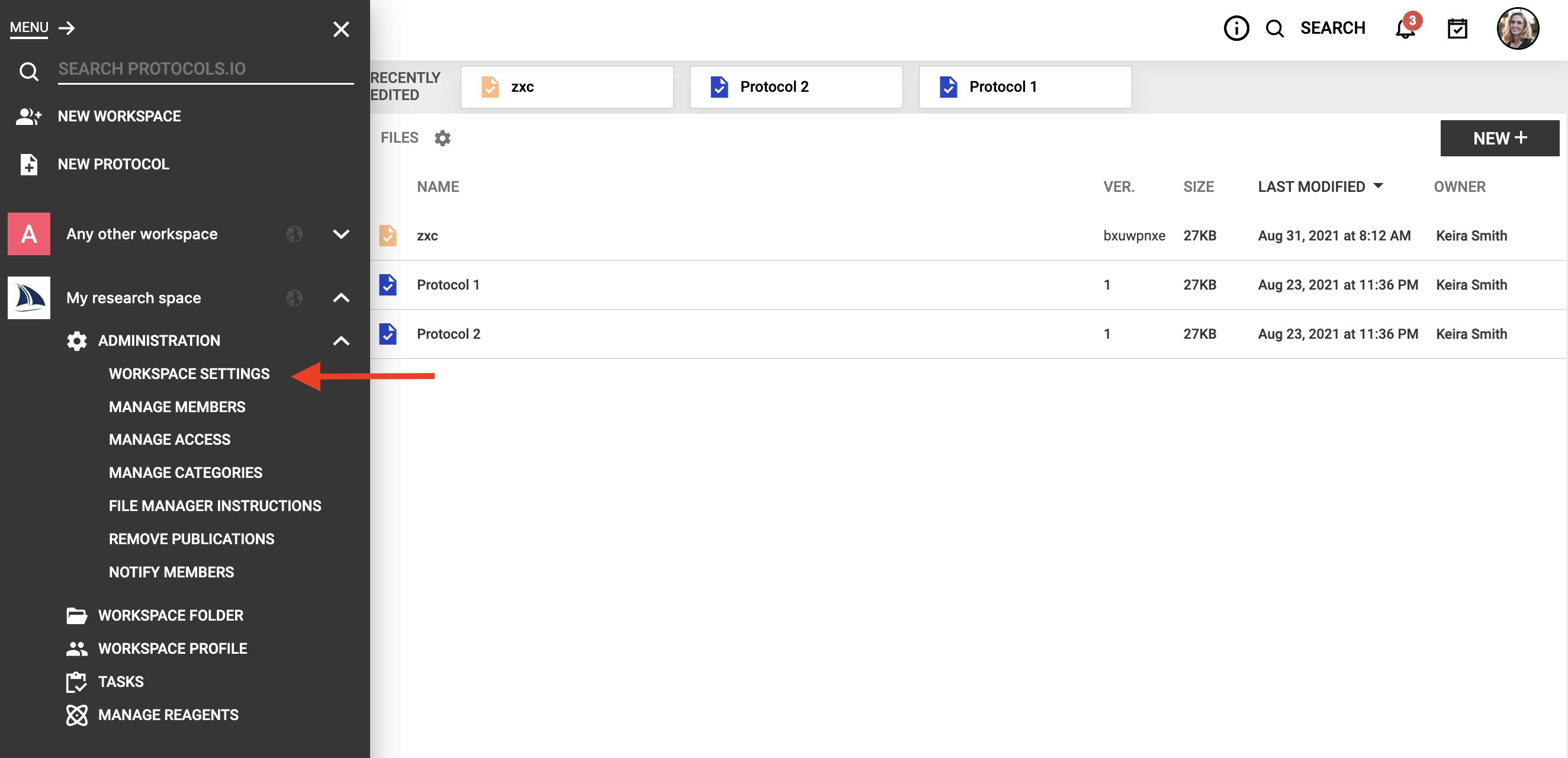
Task: Open recently edited Protocol 2 tab
Action: [x=796, y=87]
